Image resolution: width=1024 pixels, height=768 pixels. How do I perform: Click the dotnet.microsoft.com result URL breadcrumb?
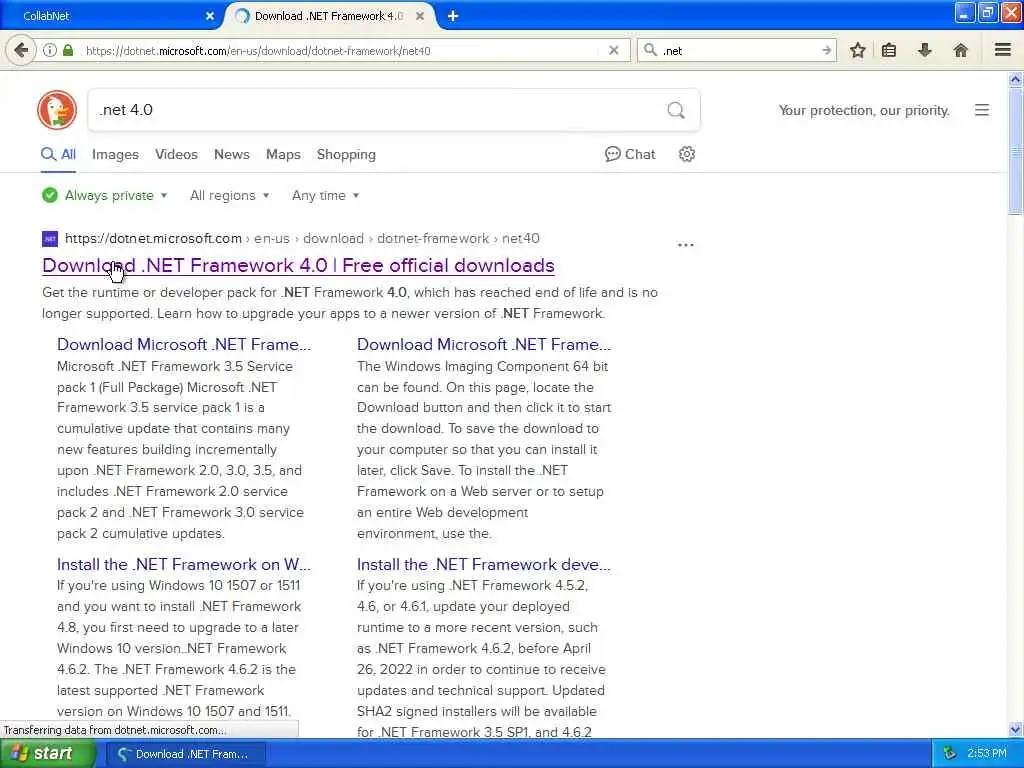pyautogui.click(x=302, y=238)
